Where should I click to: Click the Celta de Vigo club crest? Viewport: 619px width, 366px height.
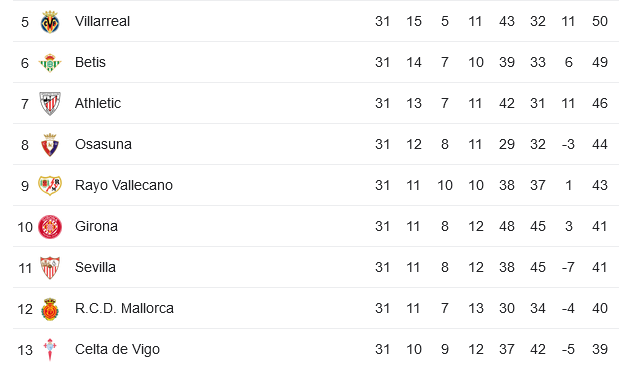(50, 349)
